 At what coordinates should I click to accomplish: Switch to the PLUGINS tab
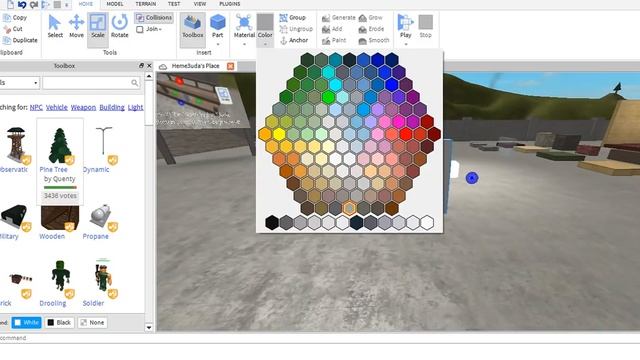tap(230, 4)
